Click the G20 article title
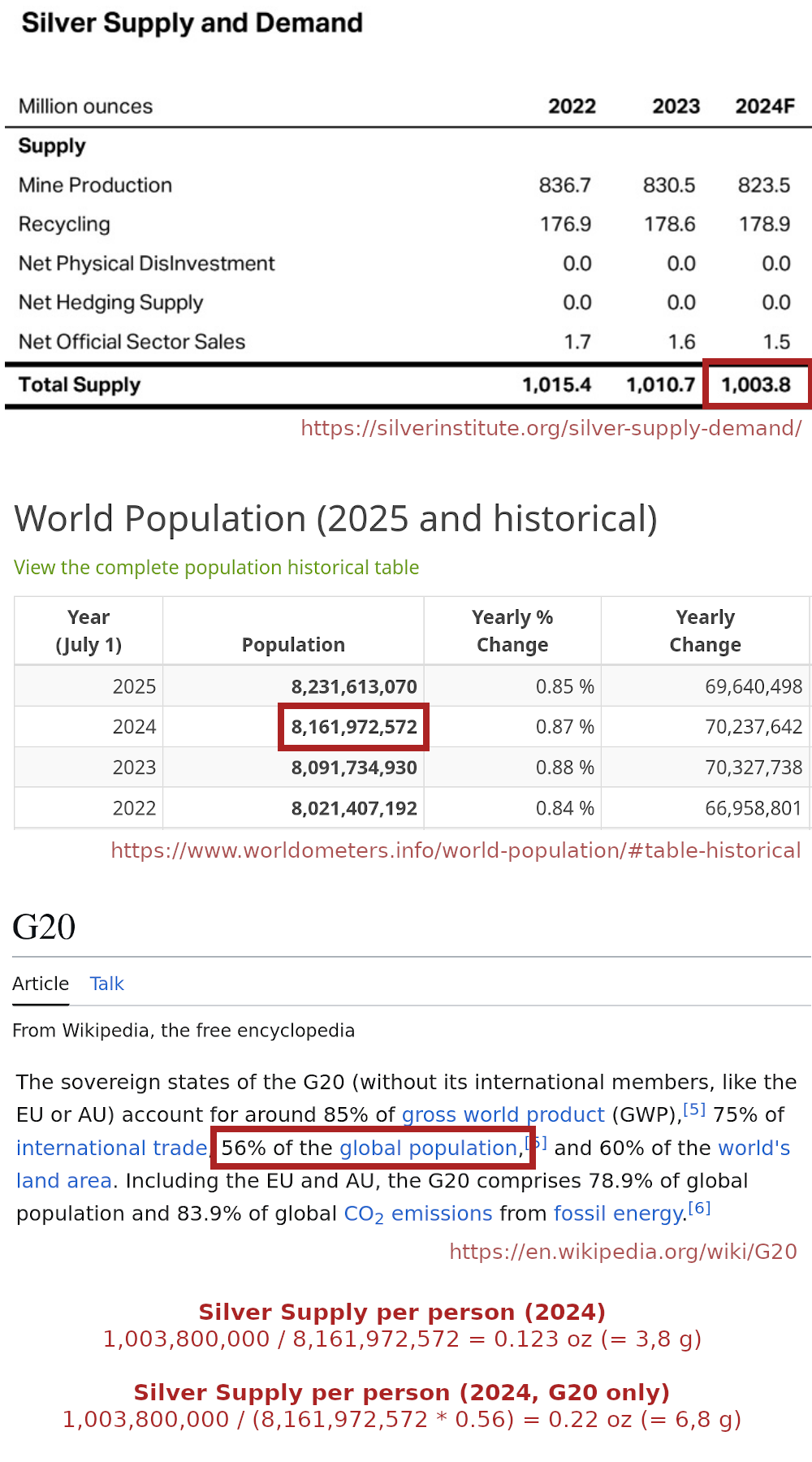 pos(44,927)
